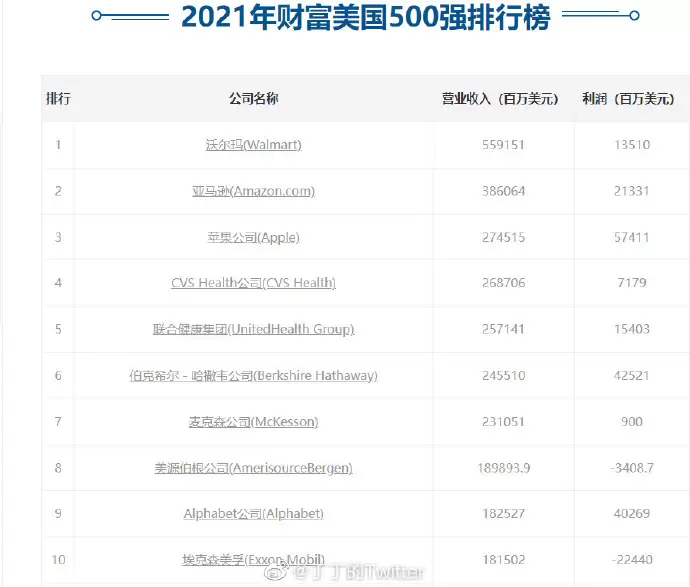Image resolution: width=690 pixels, height=587 pixels.
Task: Click rank number 10 in Exxon Mobil row
Action: coord(58,560)
